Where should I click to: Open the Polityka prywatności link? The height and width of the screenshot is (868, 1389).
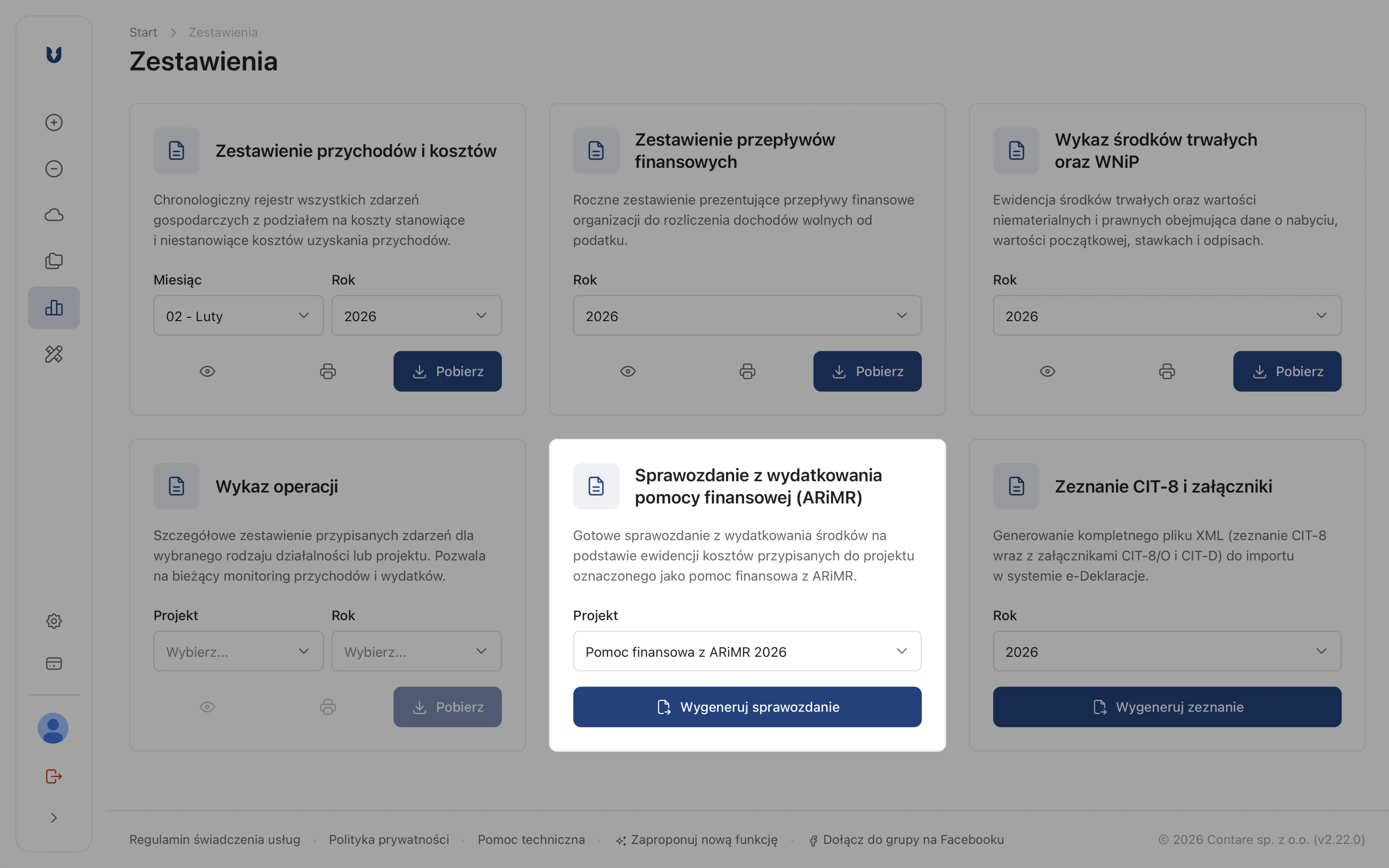click(389, 839)
